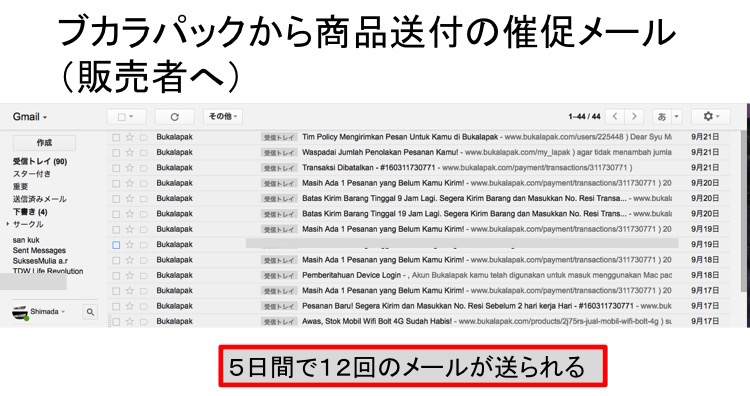Click the chat search magnifier icon
Screen dimensions: 750x396
[90, 312]
